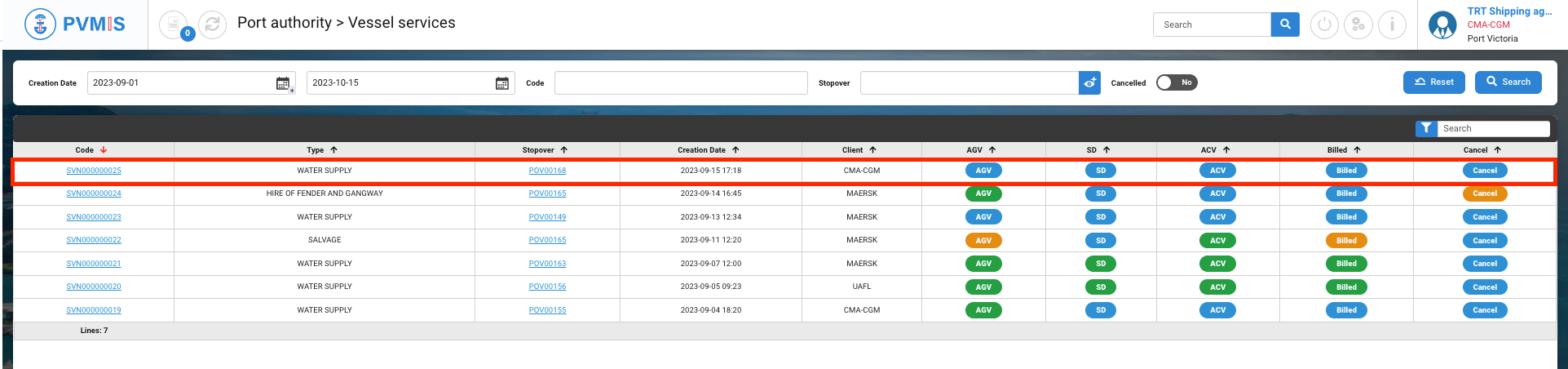Image resolution: width=1568 pixels, height=369 pixels.
Task: Click the power logout icon
Action: click(x=1324, y=24)
